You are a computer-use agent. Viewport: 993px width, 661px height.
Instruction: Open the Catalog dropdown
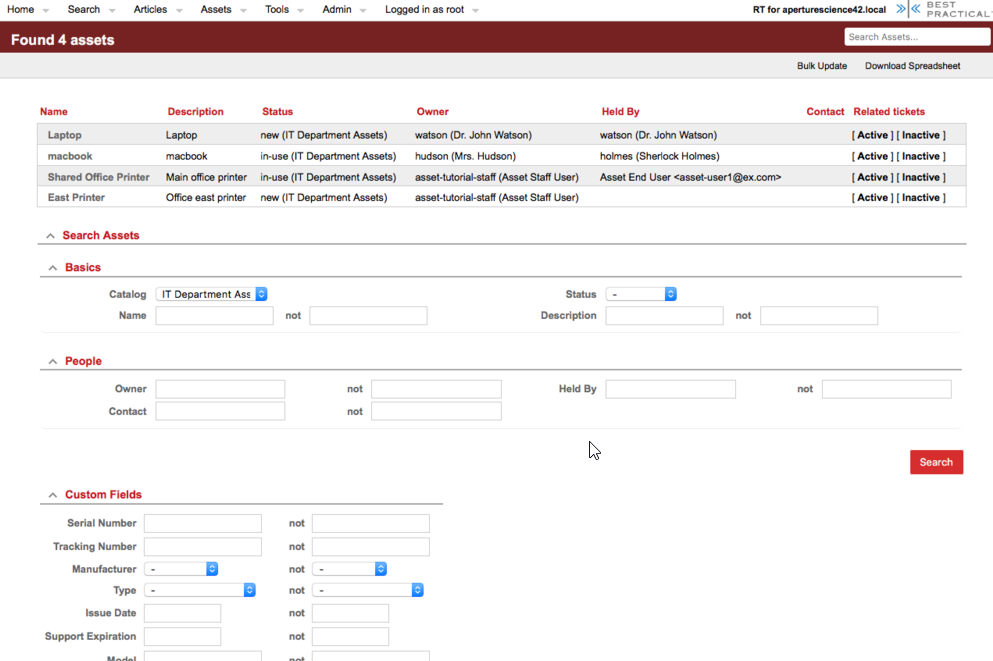[x=212, y=294]
